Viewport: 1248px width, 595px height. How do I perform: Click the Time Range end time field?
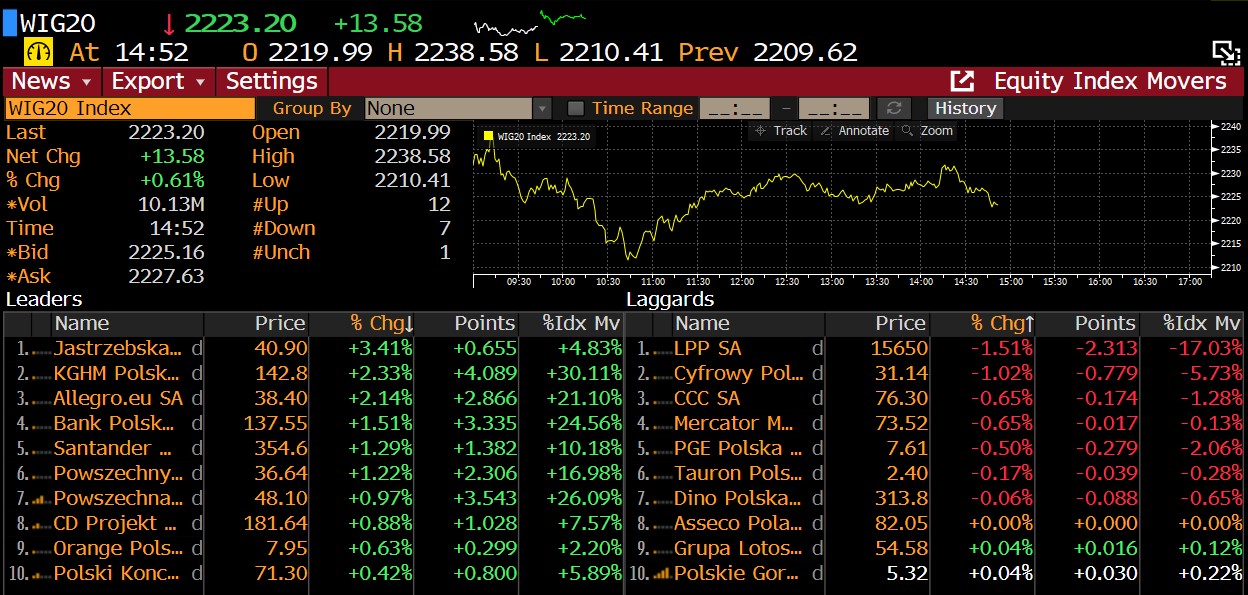tap(834, 108)
